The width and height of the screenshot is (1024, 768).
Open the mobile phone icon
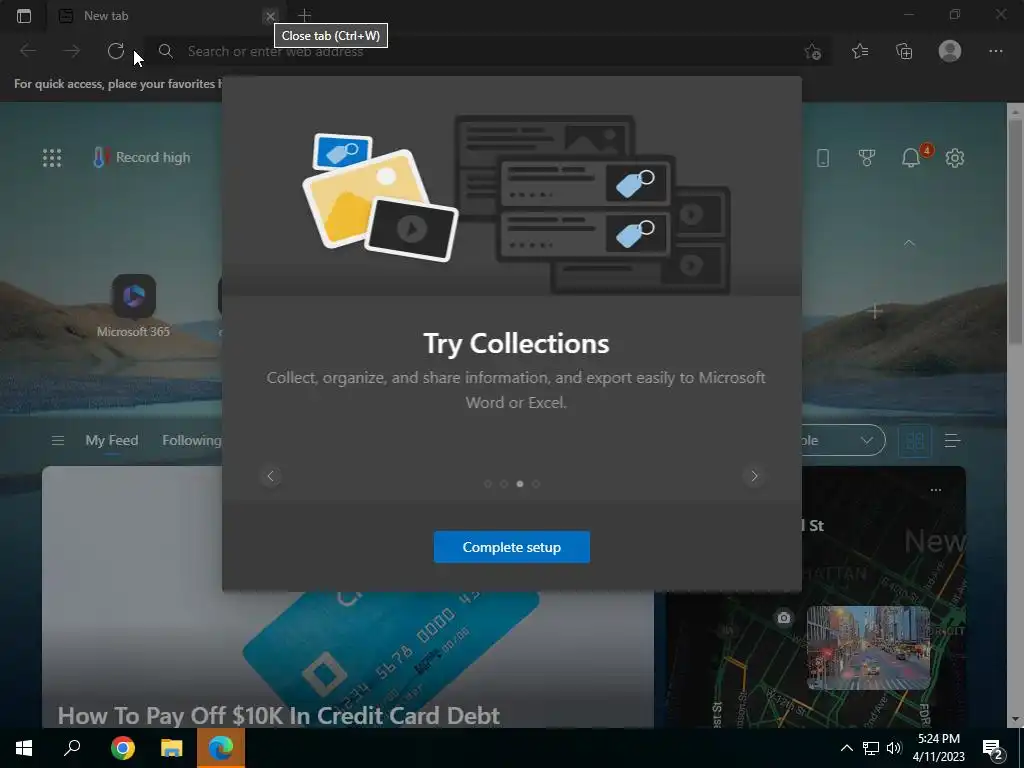823,157
